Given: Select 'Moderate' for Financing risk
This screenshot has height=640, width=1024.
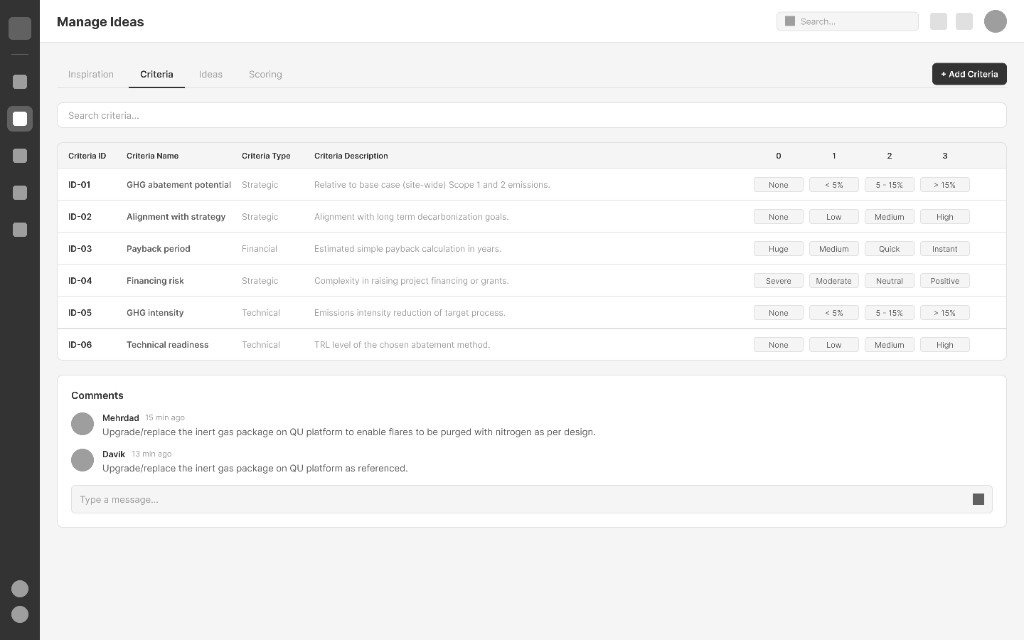Looking at the screenshot, I should (x=833, y=281).
